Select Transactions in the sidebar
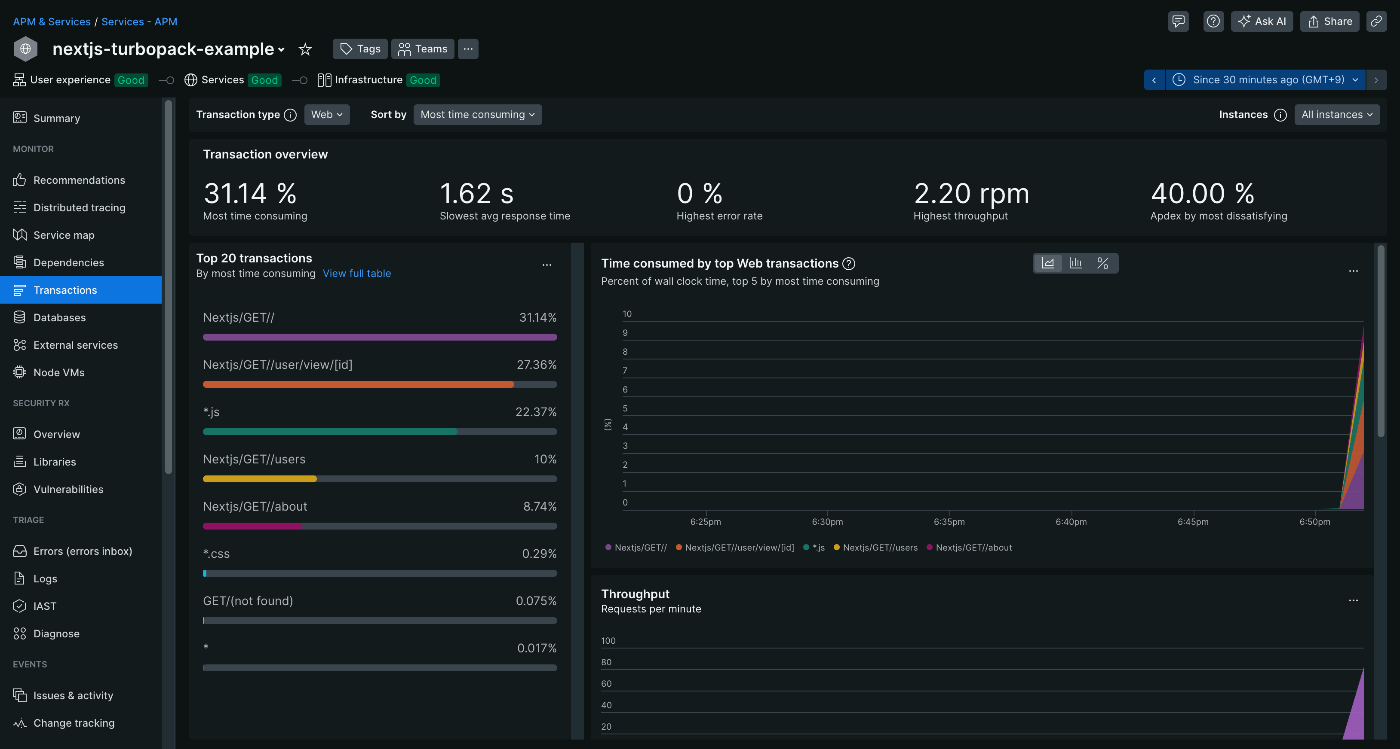 point(81,290)
